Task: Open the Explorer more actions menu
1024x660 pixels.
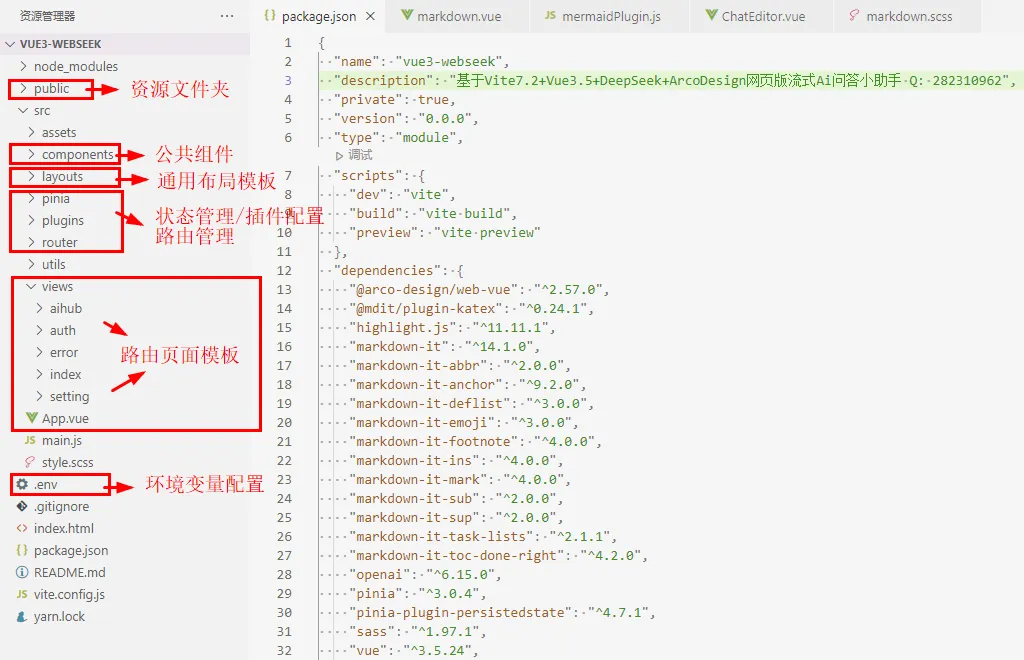Action: pyautogui.click(x=226, y=15)
